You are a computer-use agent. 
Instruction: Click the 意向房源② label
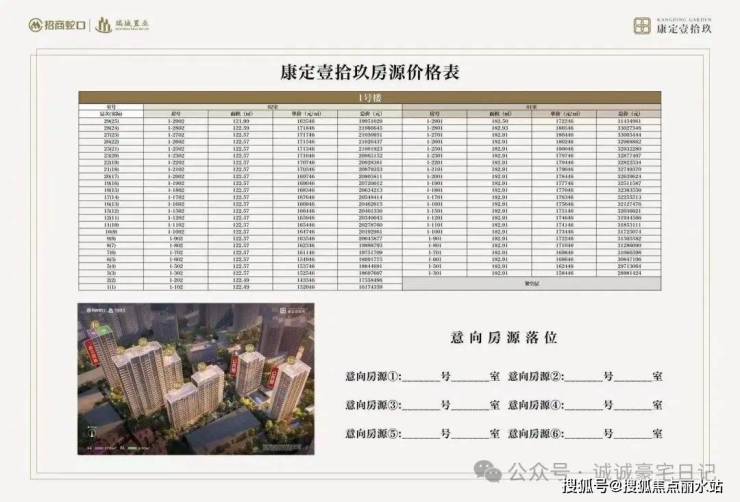536,376
